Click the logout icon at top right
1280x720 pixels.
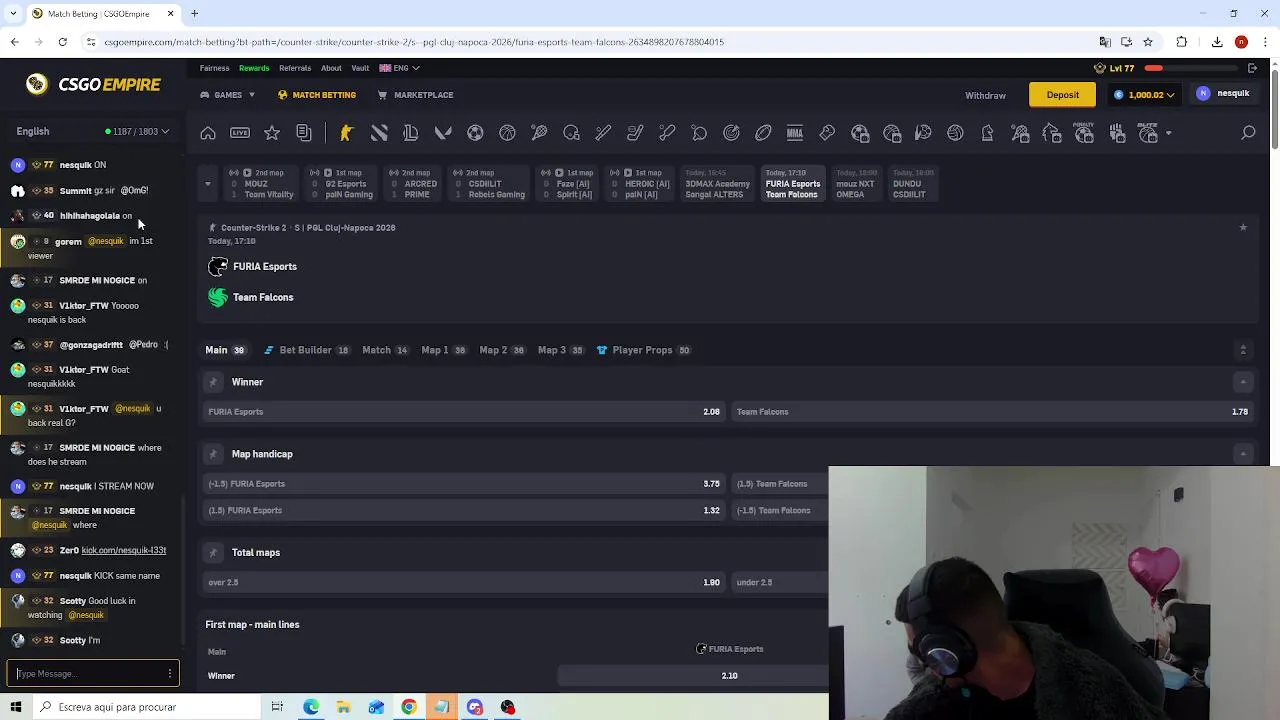tap(1252, 68)
